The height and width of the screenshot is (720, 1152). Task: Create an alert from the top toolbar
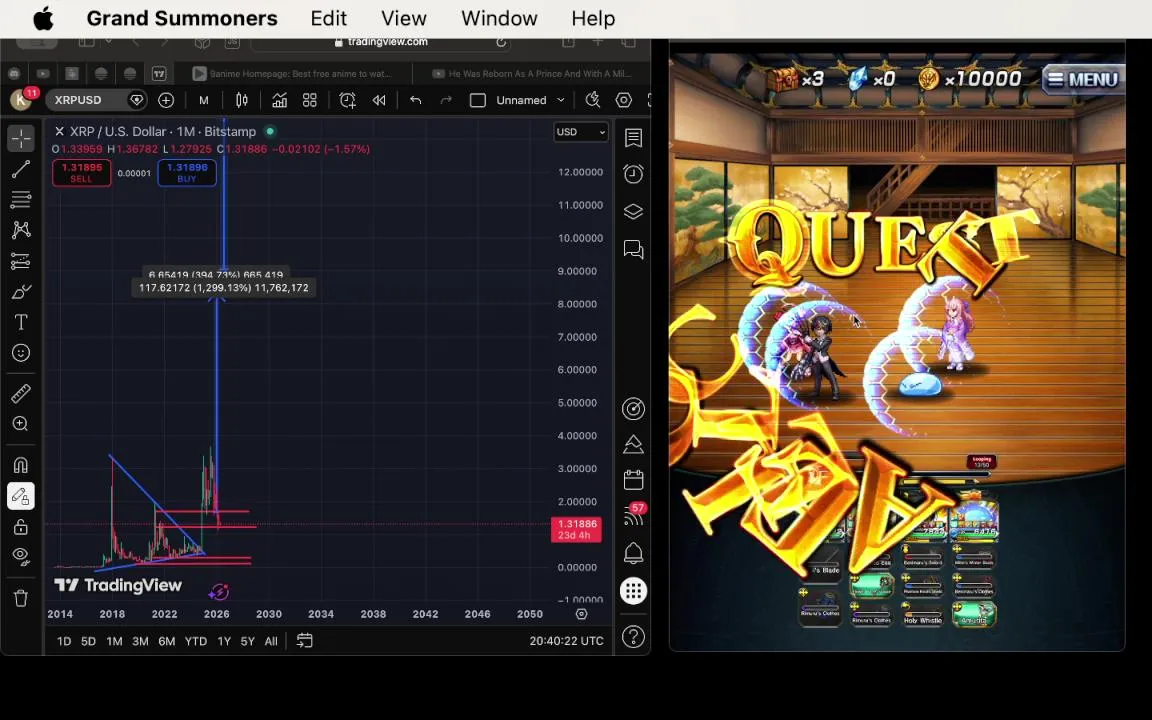pos(348,100)
